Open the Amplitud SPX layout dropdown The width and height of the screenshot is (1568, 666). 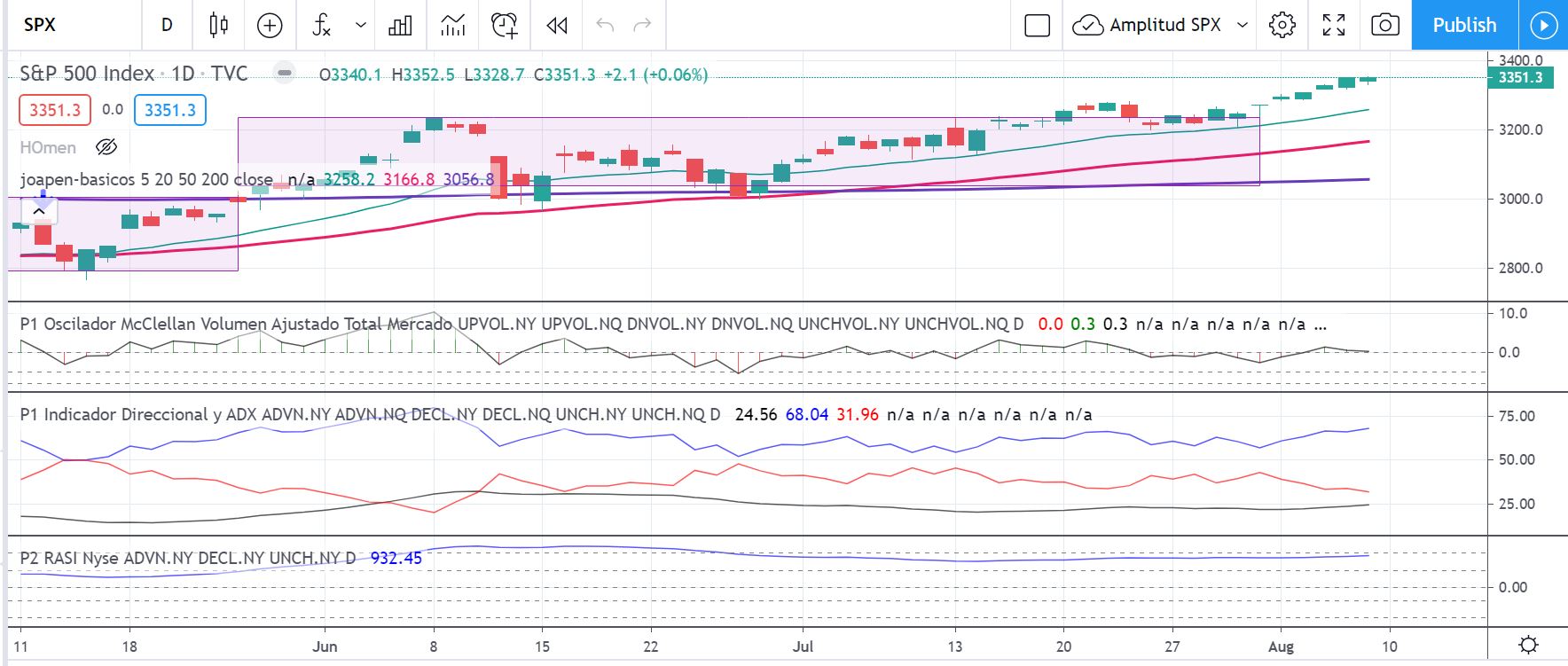1243,26
